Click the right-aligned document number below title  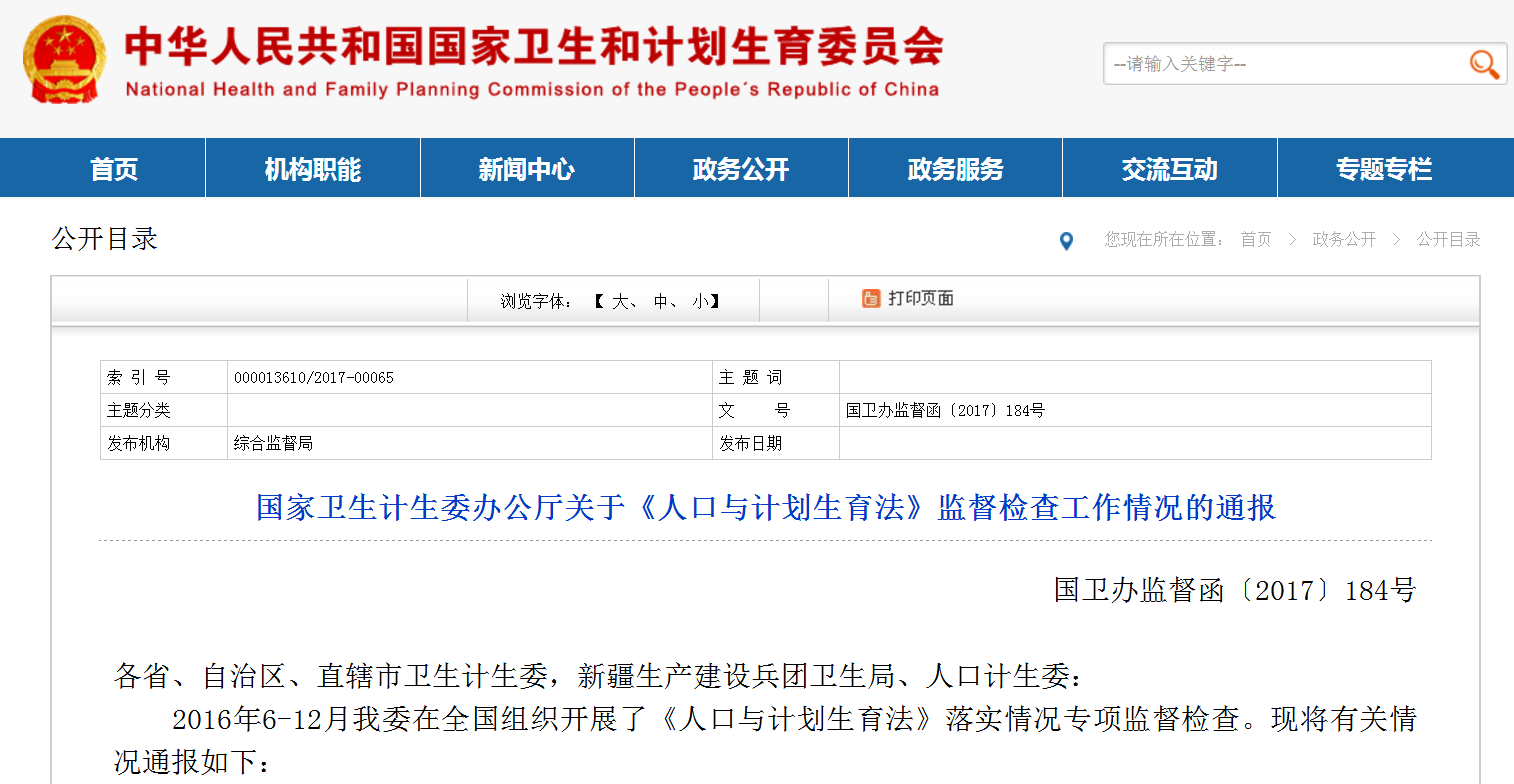[x=1235, y=590]
